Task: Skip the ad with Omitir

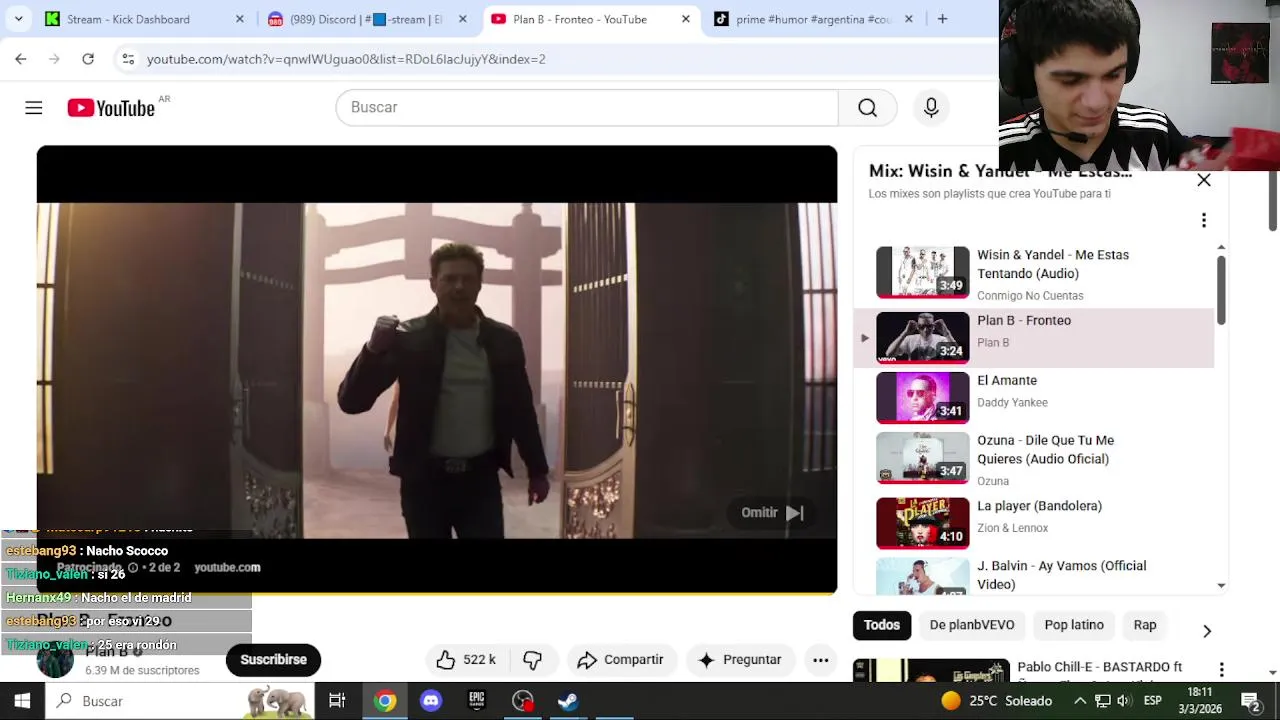Action: (772, 512)
